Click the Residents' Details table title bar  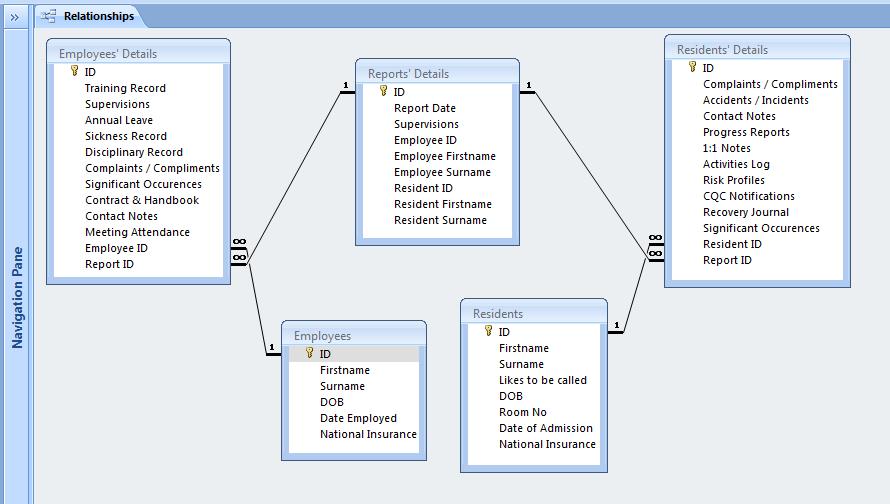757,49
